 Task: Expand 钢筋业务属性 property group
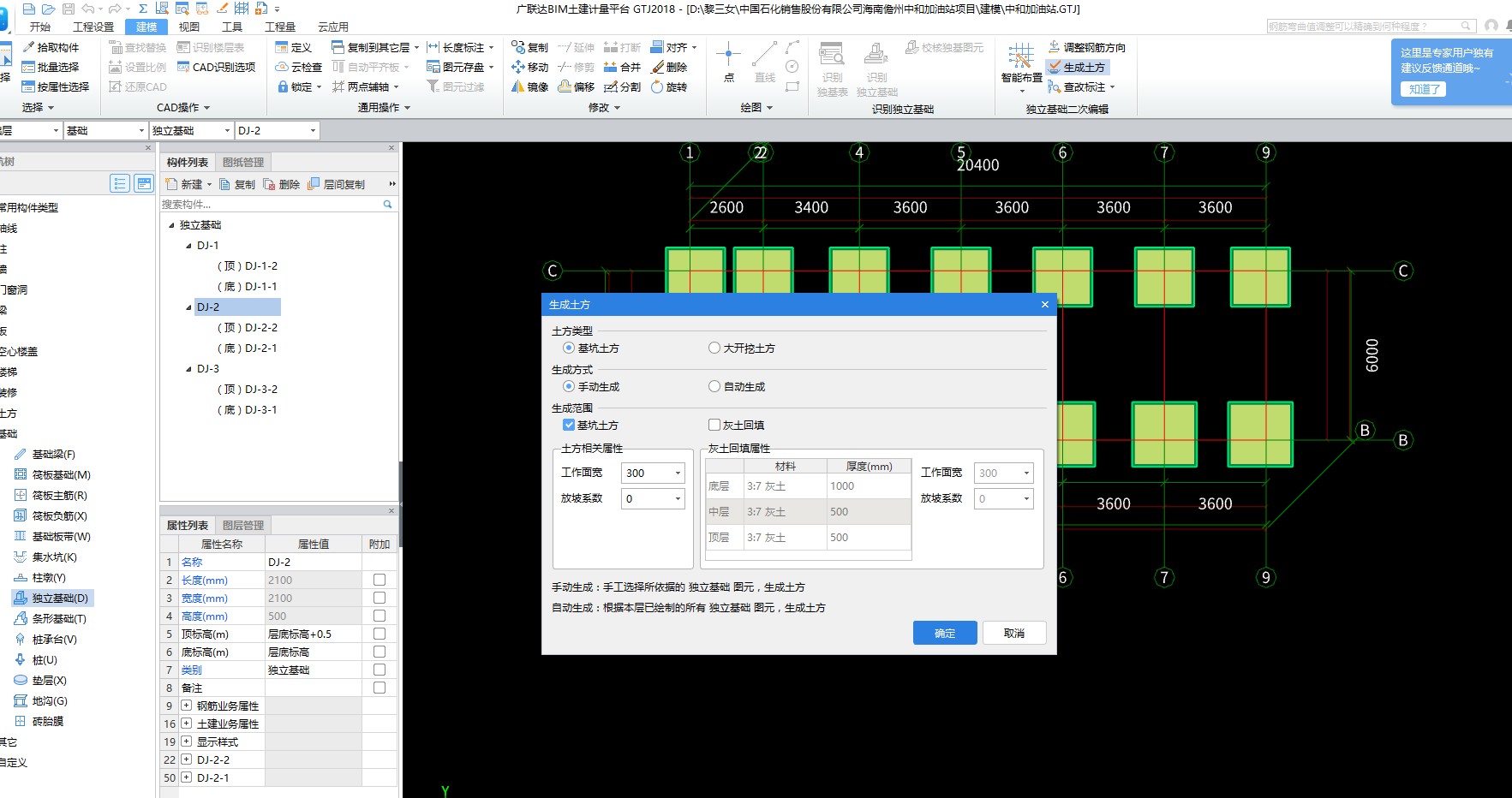pyautogui.click(x=186, y=706)
